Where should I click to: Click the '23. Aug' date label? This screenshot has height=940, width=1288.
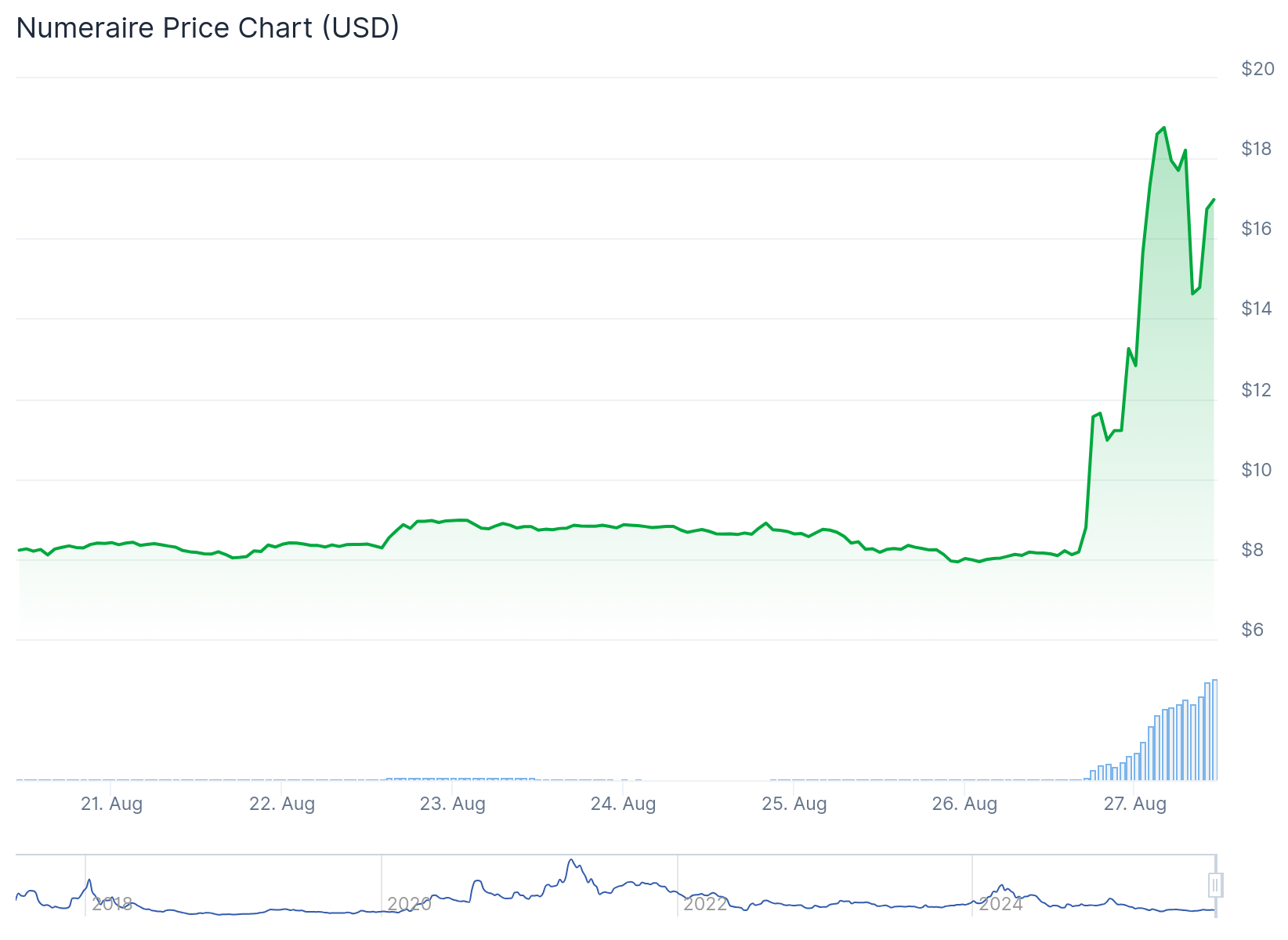453,804
